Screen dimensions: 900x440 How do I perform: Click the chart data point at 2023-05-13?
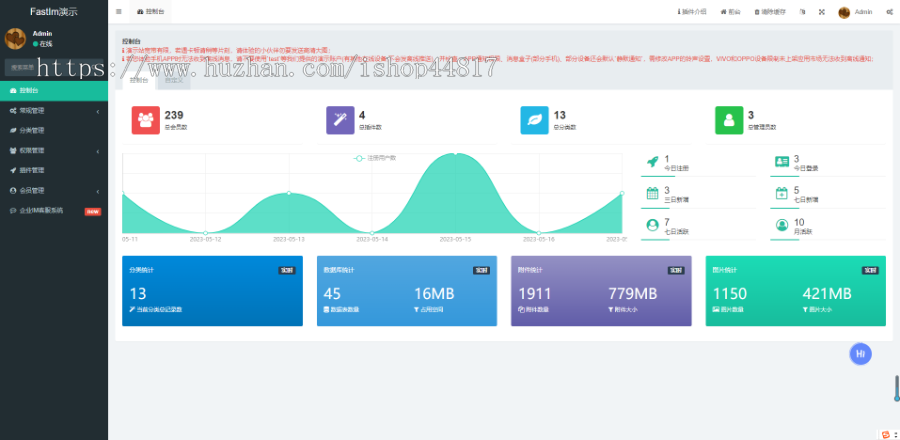pyautogui.click(x=289, y=193)
